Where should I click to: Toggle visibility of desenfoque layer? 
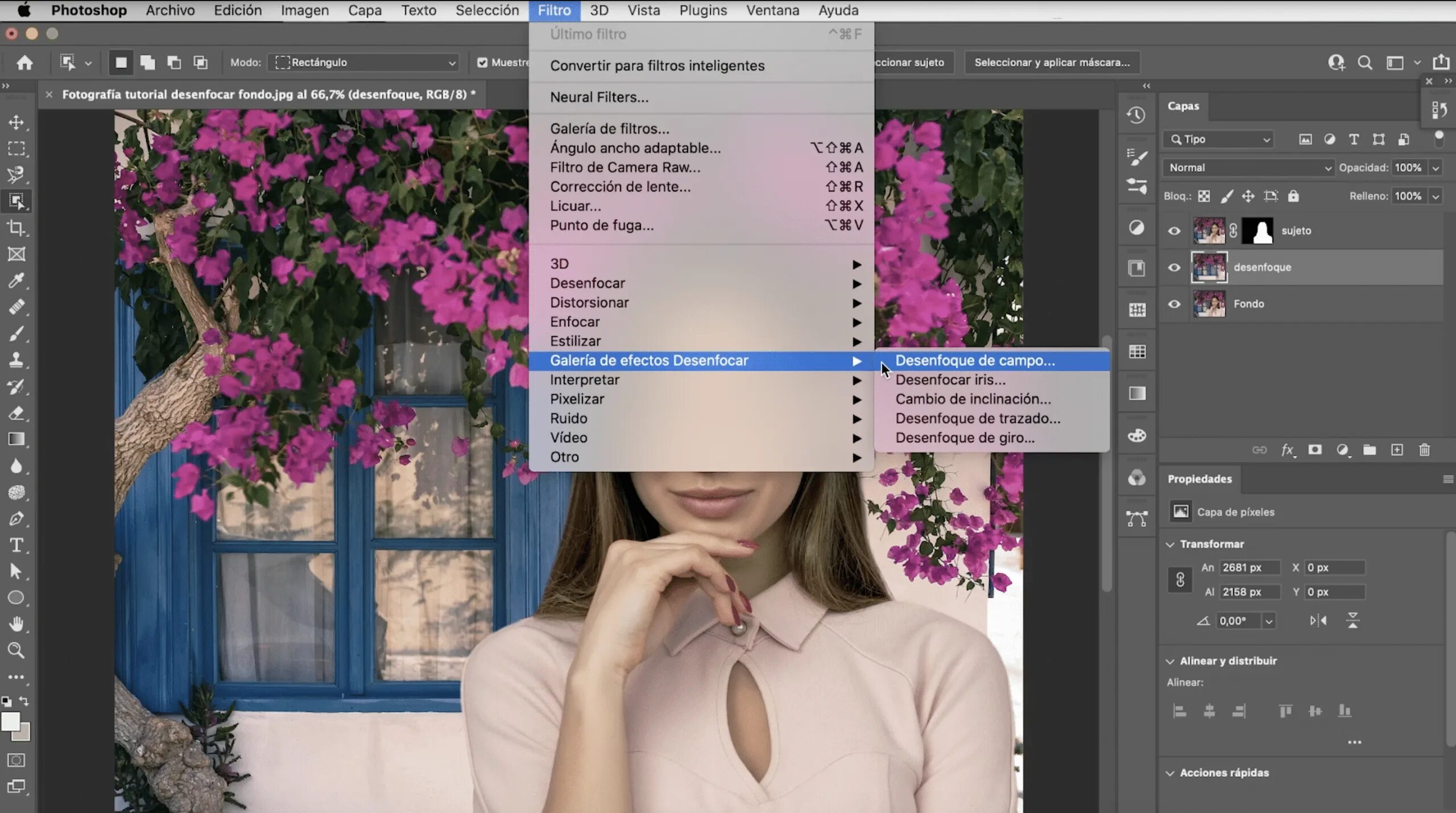pos(1175,267)
